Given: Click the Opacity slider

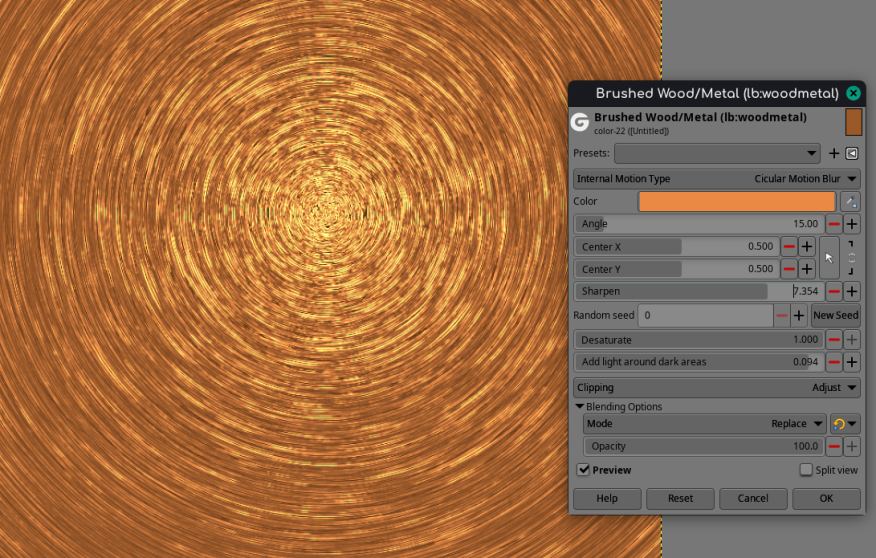Looking at the screenshot, I should [x=704, y=446].
